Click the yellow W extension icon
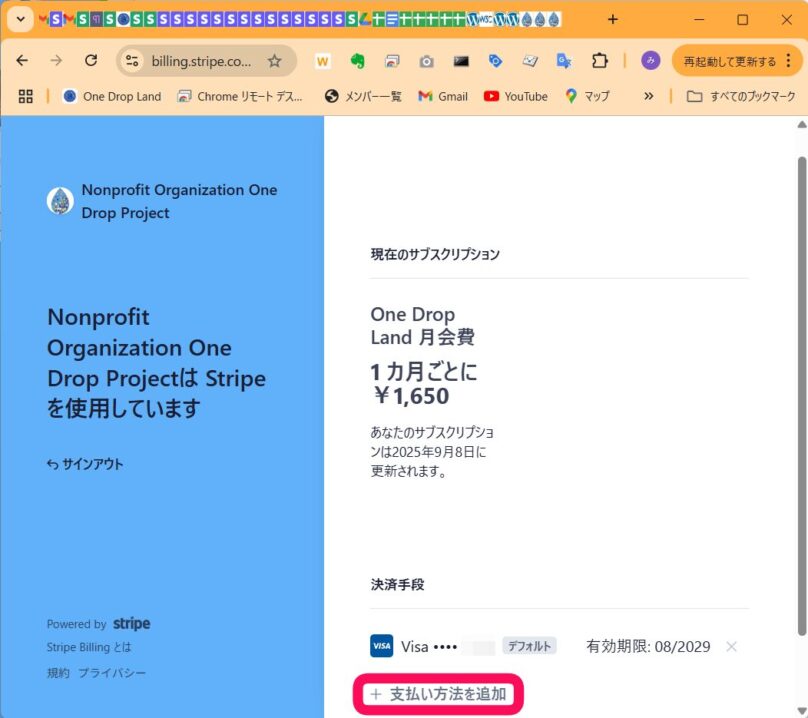 pyautogui.click(x=323, y=61)
